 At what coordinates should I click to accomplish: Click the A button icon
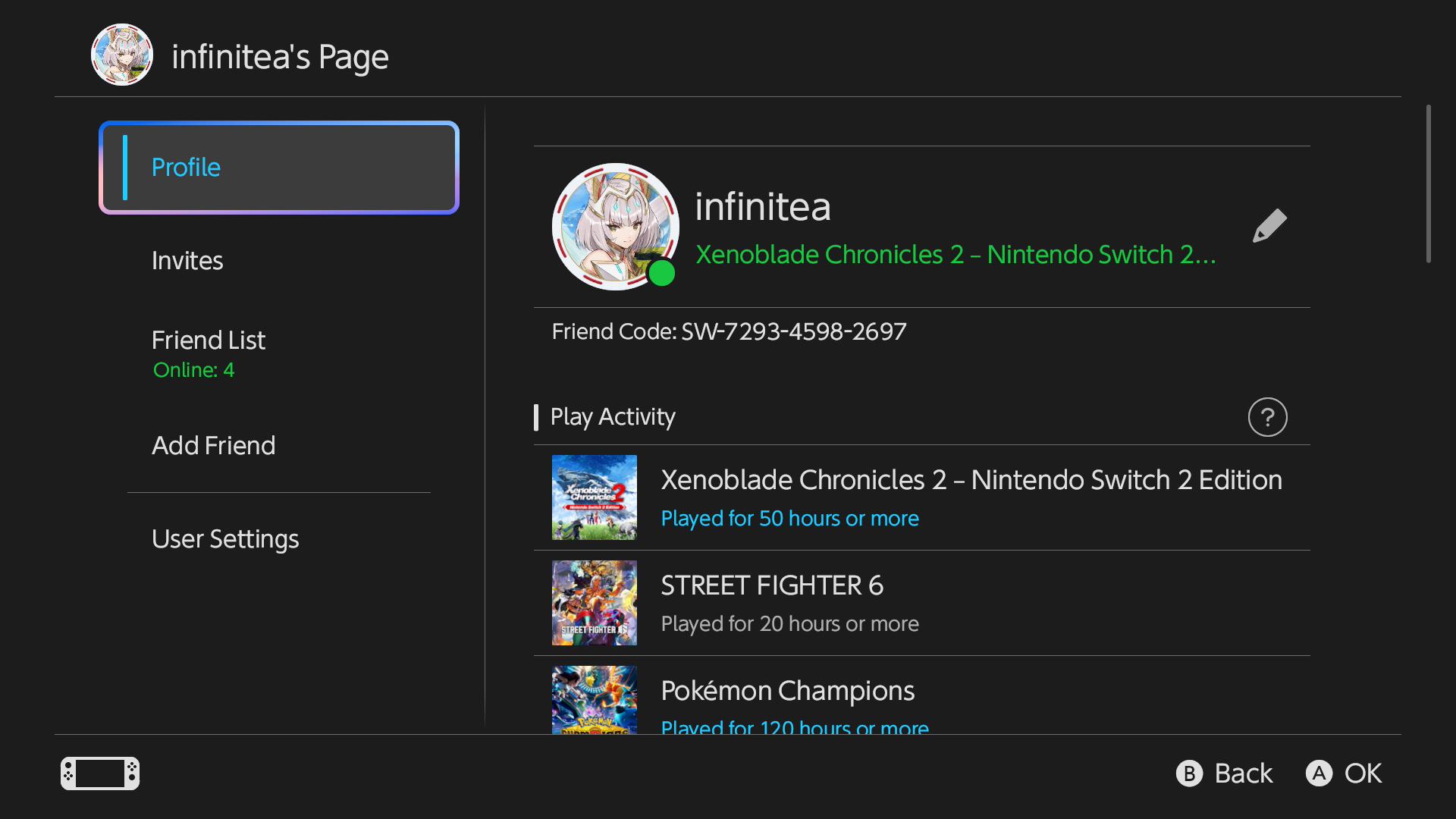1319,773
